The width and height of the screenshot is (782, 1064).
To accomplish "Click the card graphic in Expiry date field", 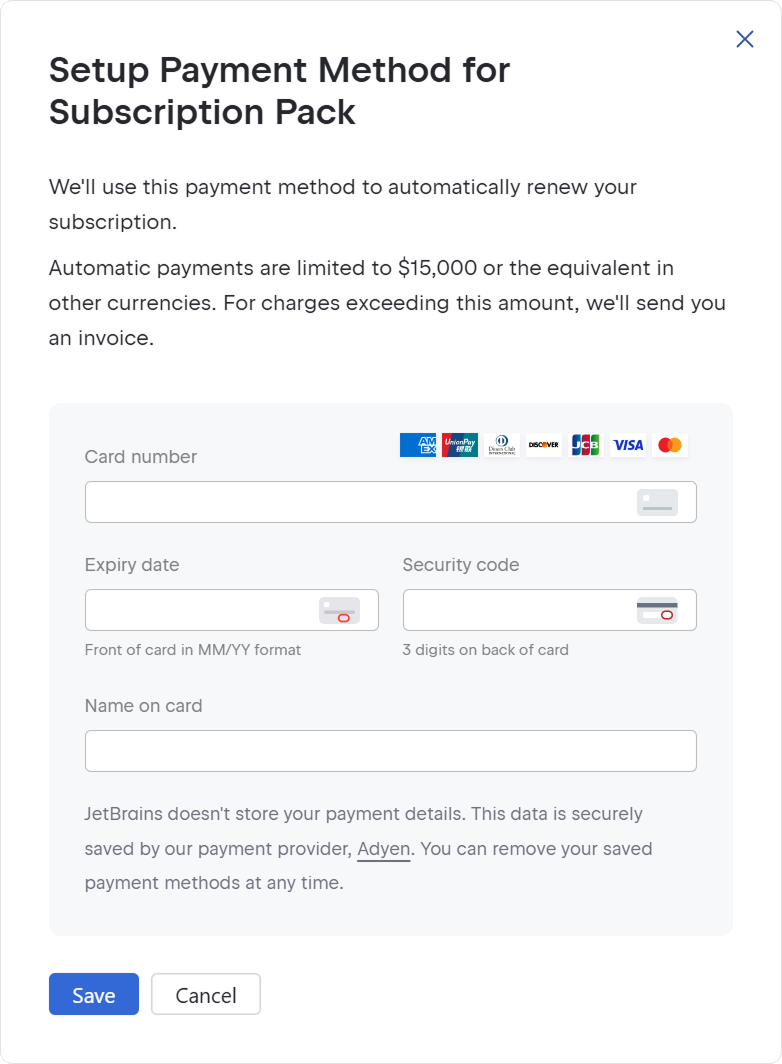I will (339, 610).
